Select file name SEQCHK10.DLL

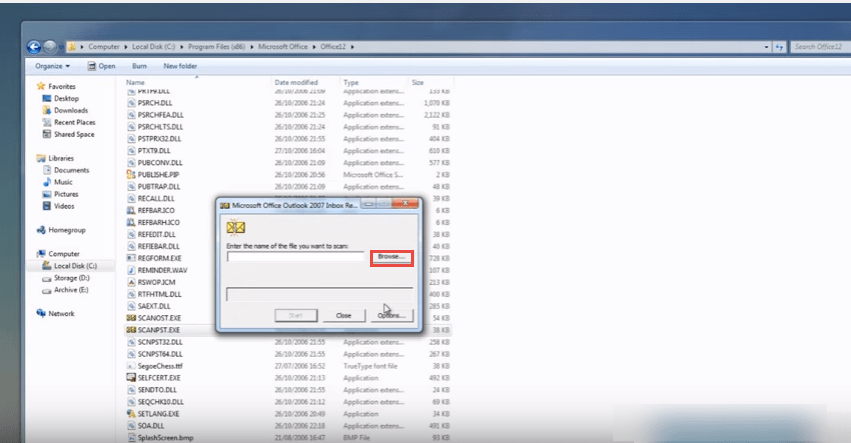click(x=161, y=402)
